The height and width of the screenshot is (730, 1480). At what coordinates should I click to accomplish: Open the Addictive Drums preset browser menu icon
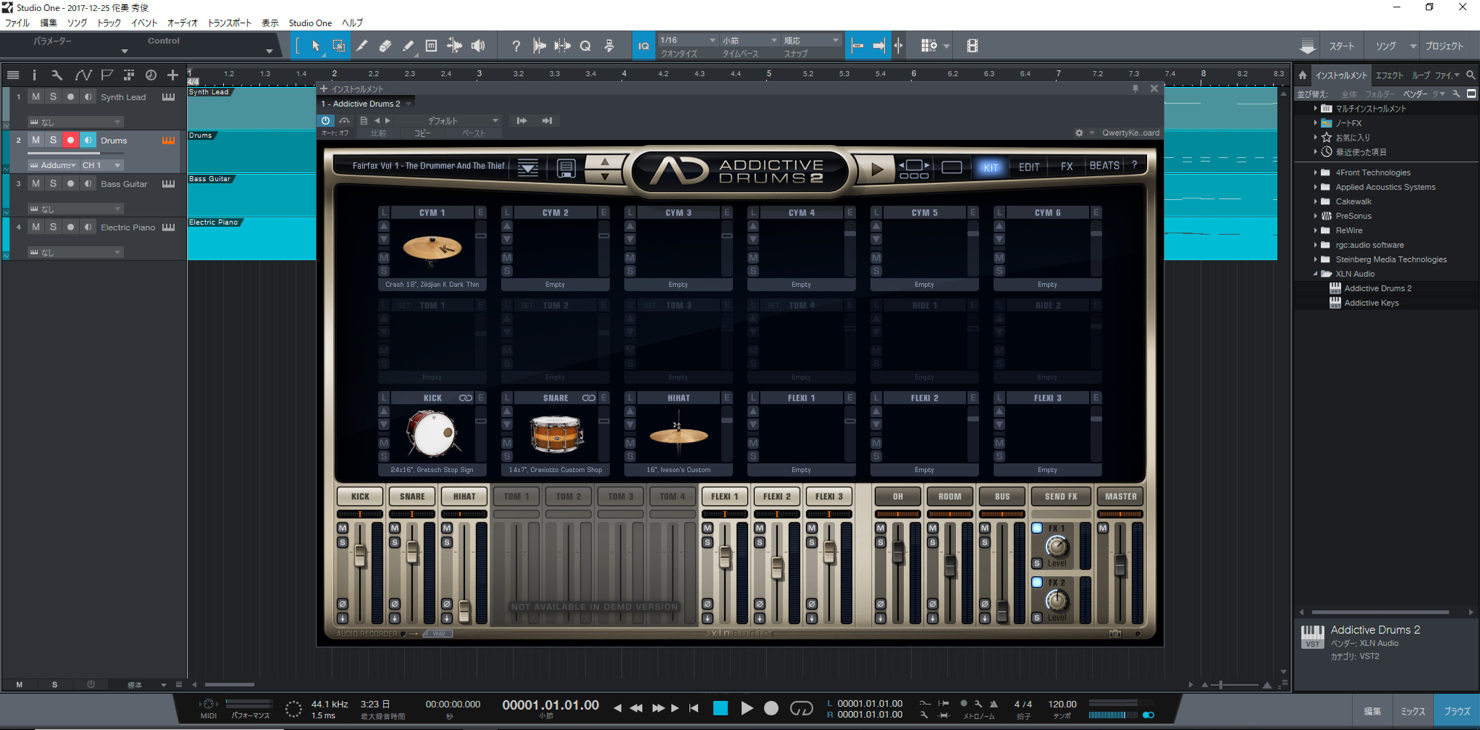tap(528, 169)
